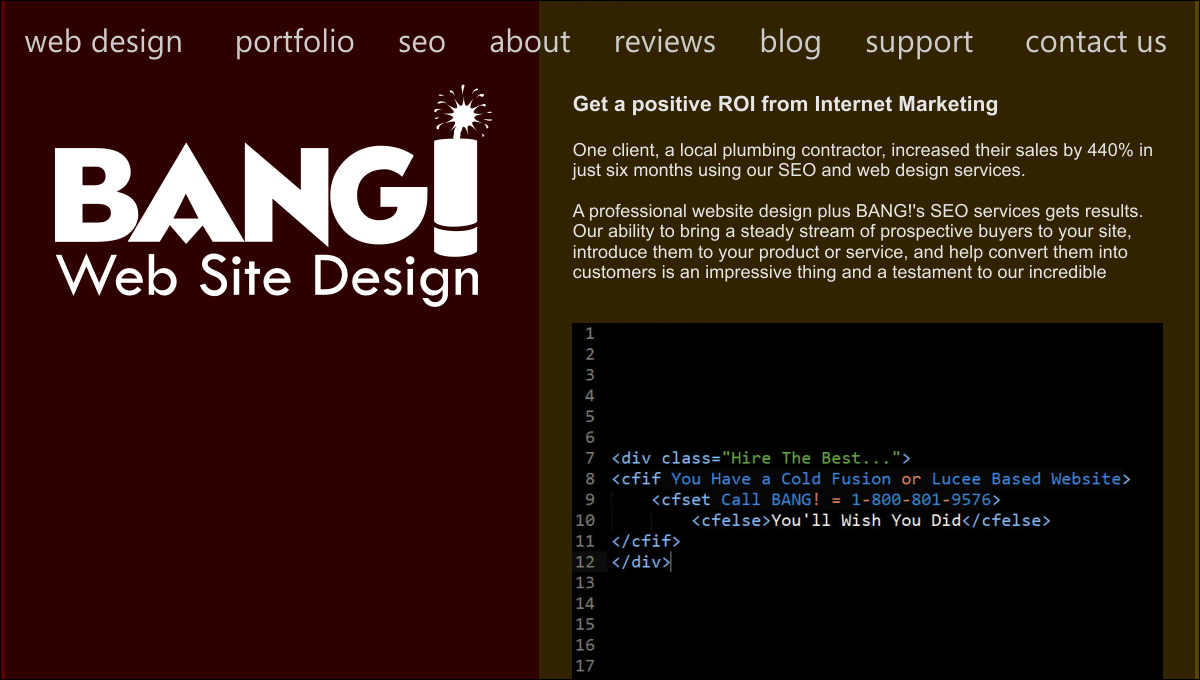The width and height of the screenshot is (1200, 680).
Task: Click the closing div tag line
Action: click(641, 562)
